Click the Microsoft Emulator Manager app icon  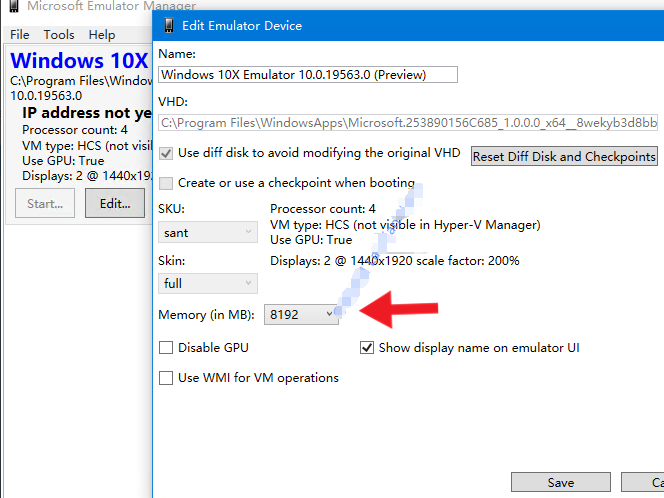point(11,6)
